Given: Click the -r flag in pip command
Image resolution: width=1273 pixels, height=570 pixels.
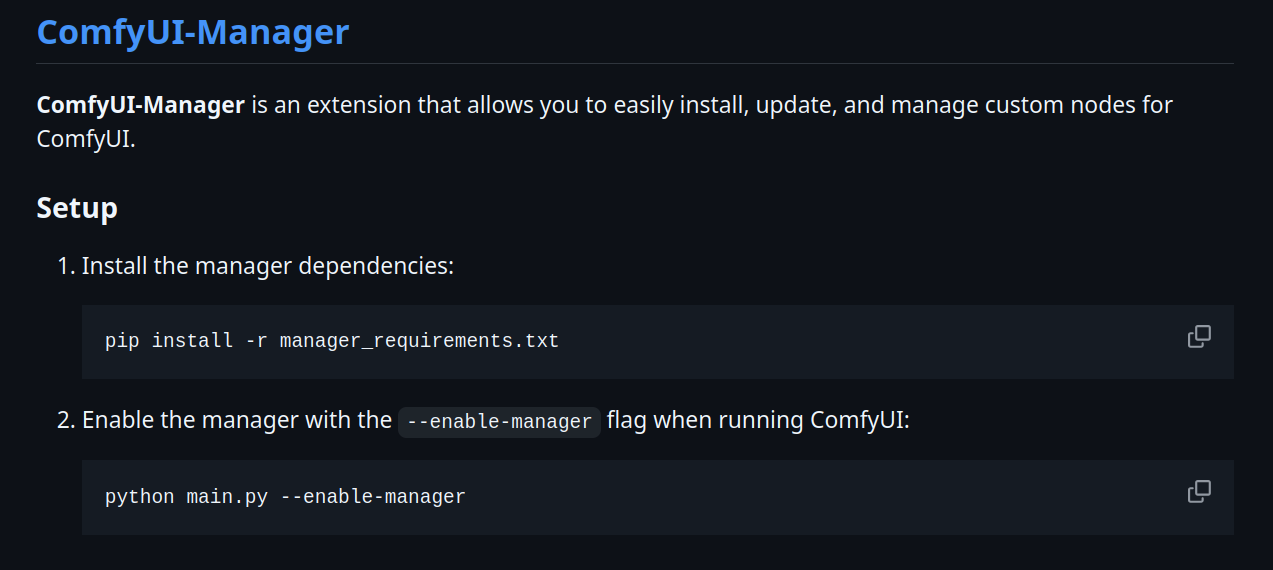Looking at the screenshot, I should click(256, 341).
